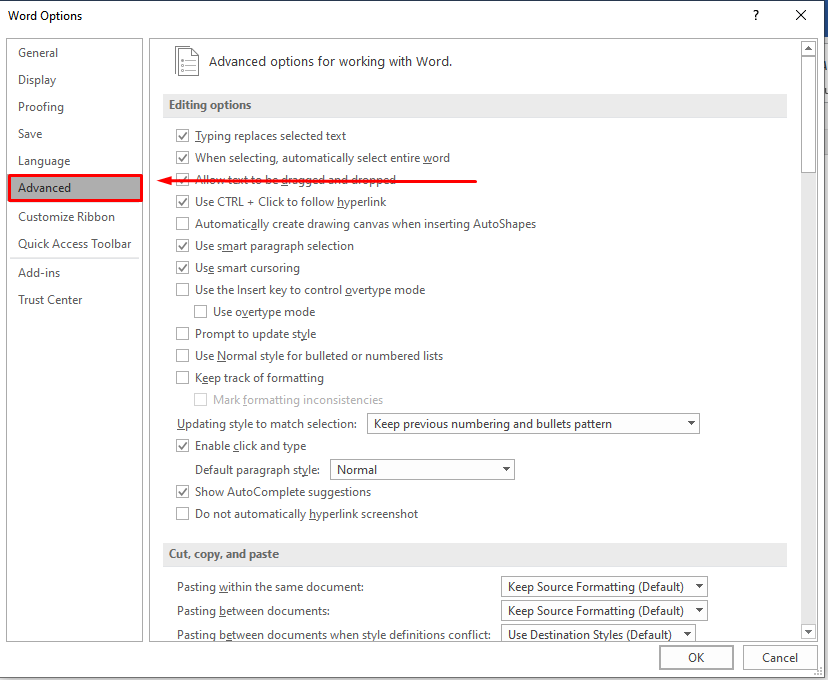This screenshot has width=828, height=680.
Task: Click the vertical scrollbar thumb
Action: [x=808, y=114]
